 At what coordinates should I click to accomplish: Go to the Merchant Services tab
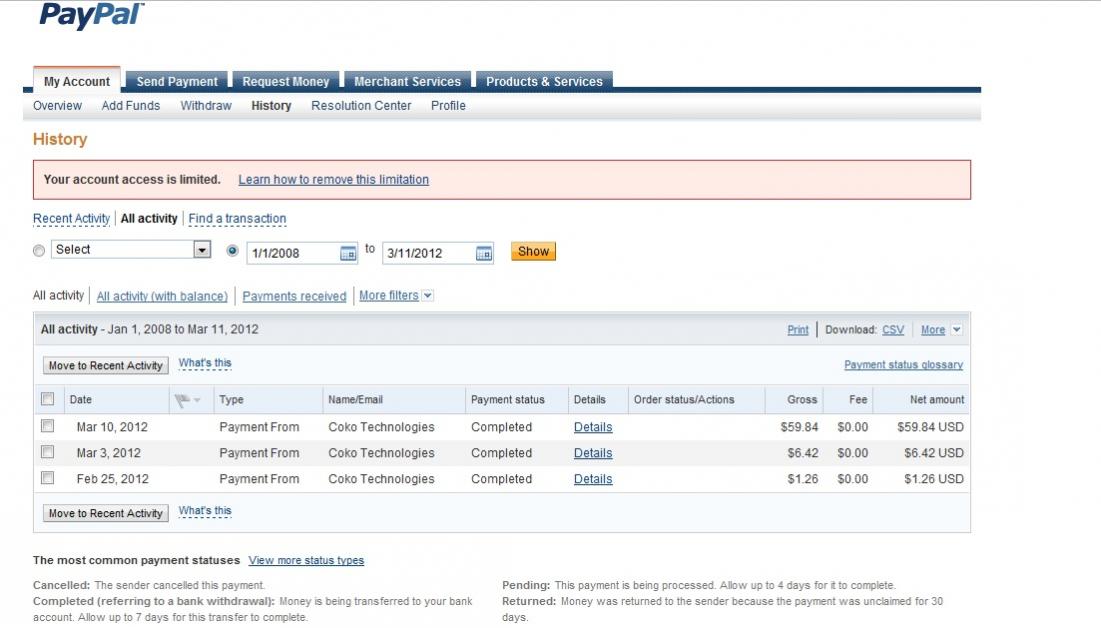tap(407, 81)
